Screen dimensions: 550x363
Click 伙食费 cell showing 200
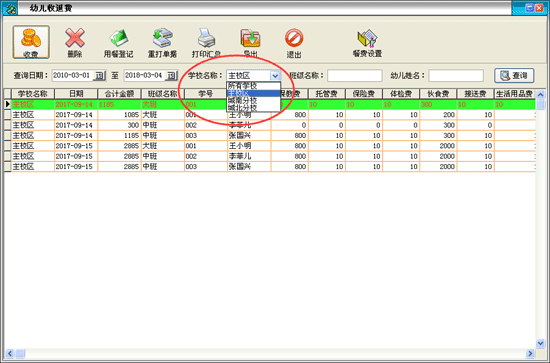coord(438,115)
